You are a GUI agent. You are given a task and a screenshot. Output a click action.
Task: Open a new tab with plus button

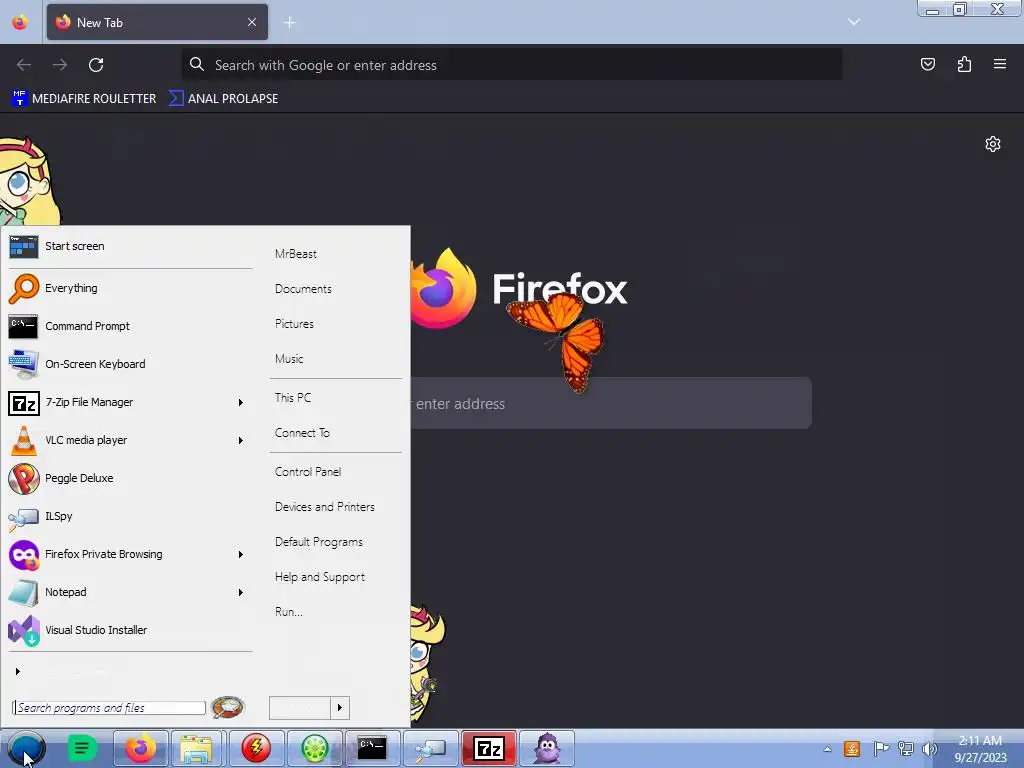(289, 23)
